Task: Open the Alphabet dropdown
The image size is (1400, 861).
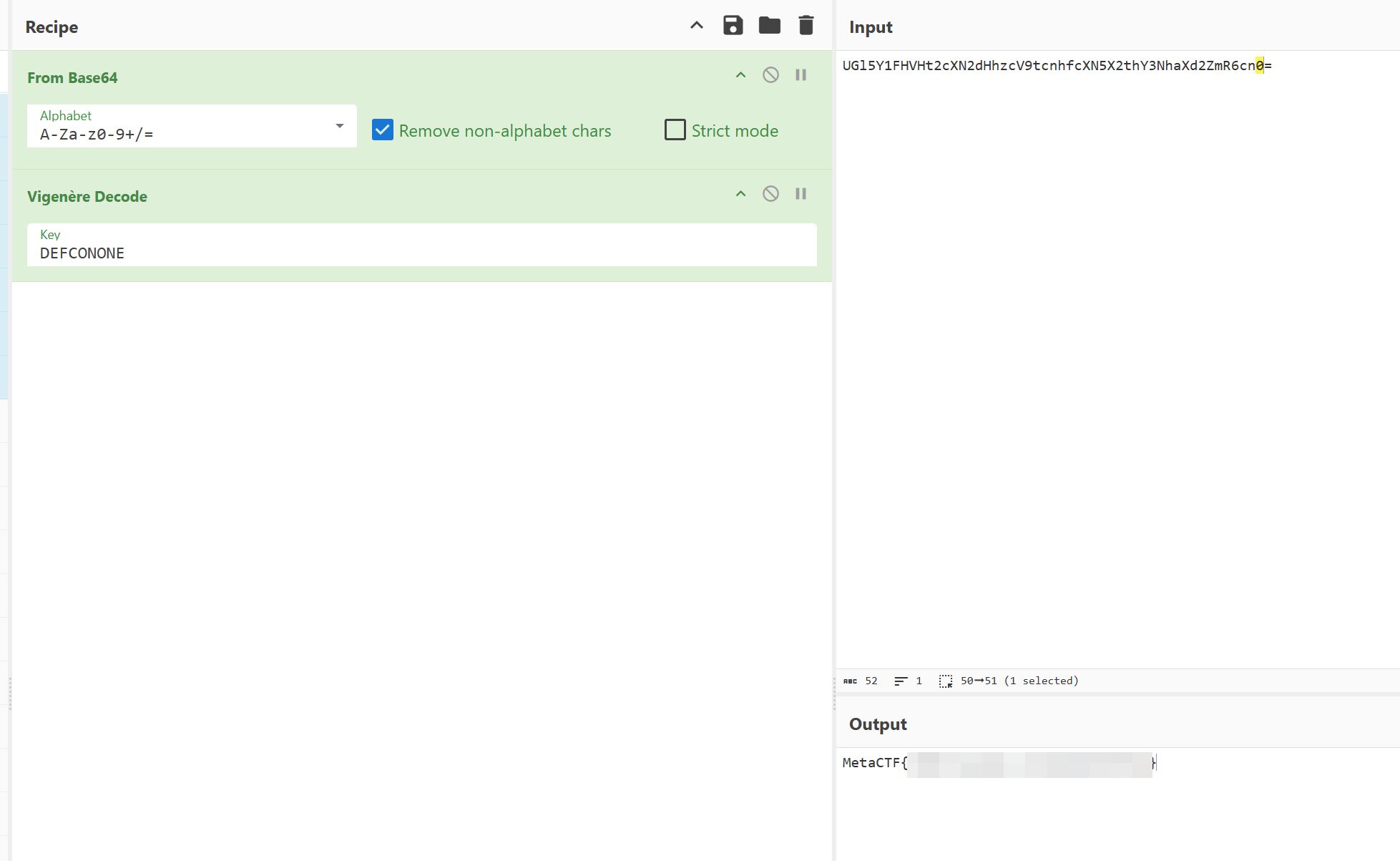Action: (339, 125)
